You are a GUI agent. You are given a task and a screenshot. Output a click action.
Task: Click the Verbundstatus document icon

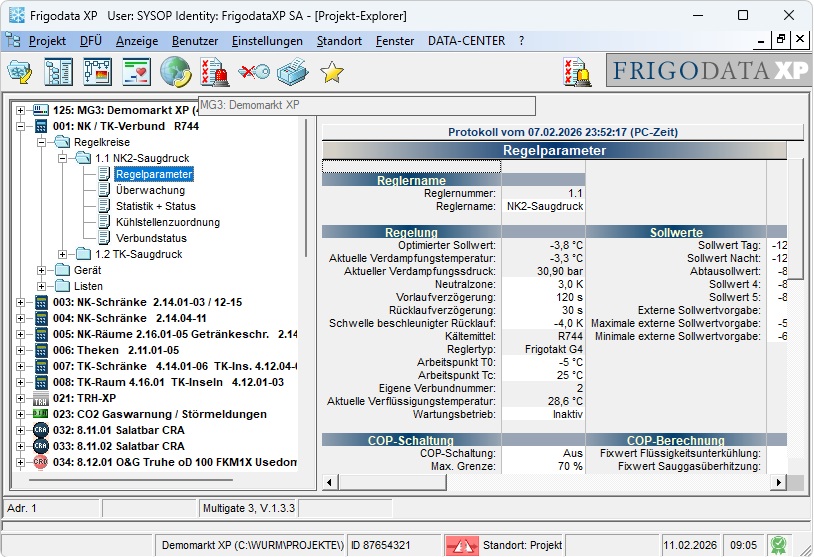pyautogui.click(x=104, y=238)
